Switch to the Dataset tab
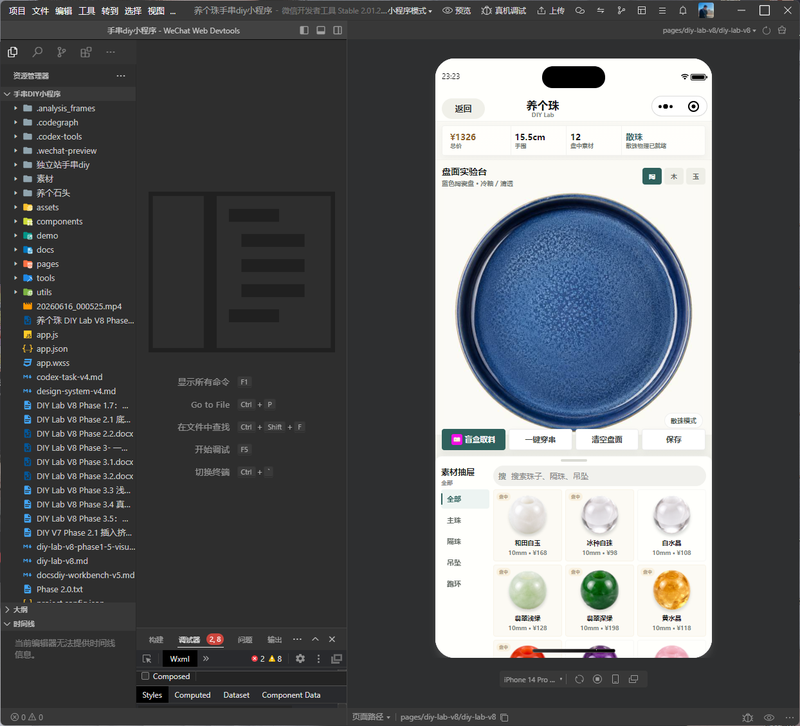Screen dimensions: 800x726 click(x=237, y=695)
